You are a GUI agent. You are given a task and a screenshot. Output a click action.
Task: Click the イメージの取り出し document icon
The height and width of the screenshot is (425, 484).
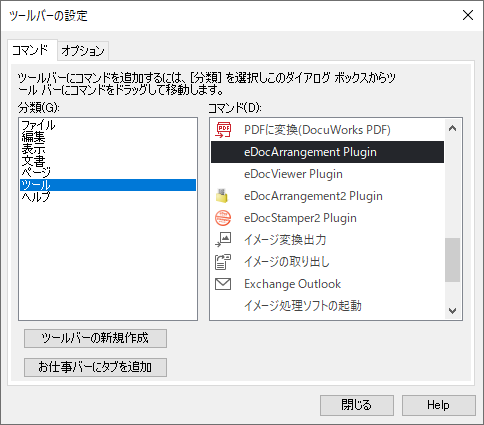(223, 262)
